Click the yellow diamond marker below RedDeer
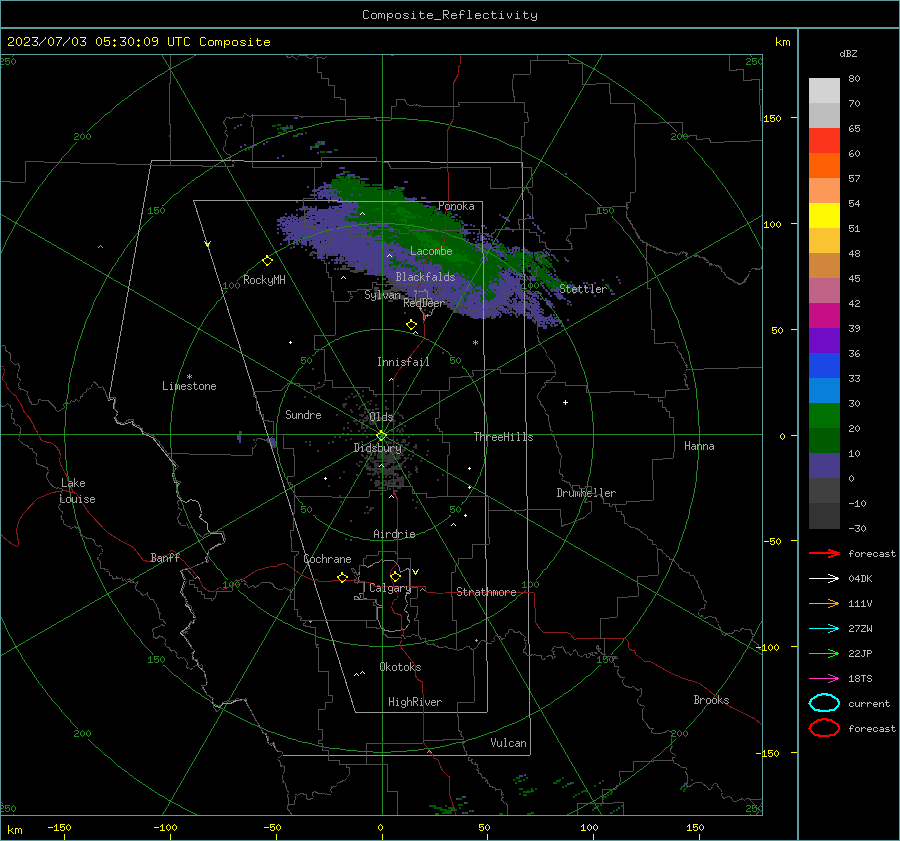Image resolution: width=900 pixels, height=841 pixels. point(412,325)
